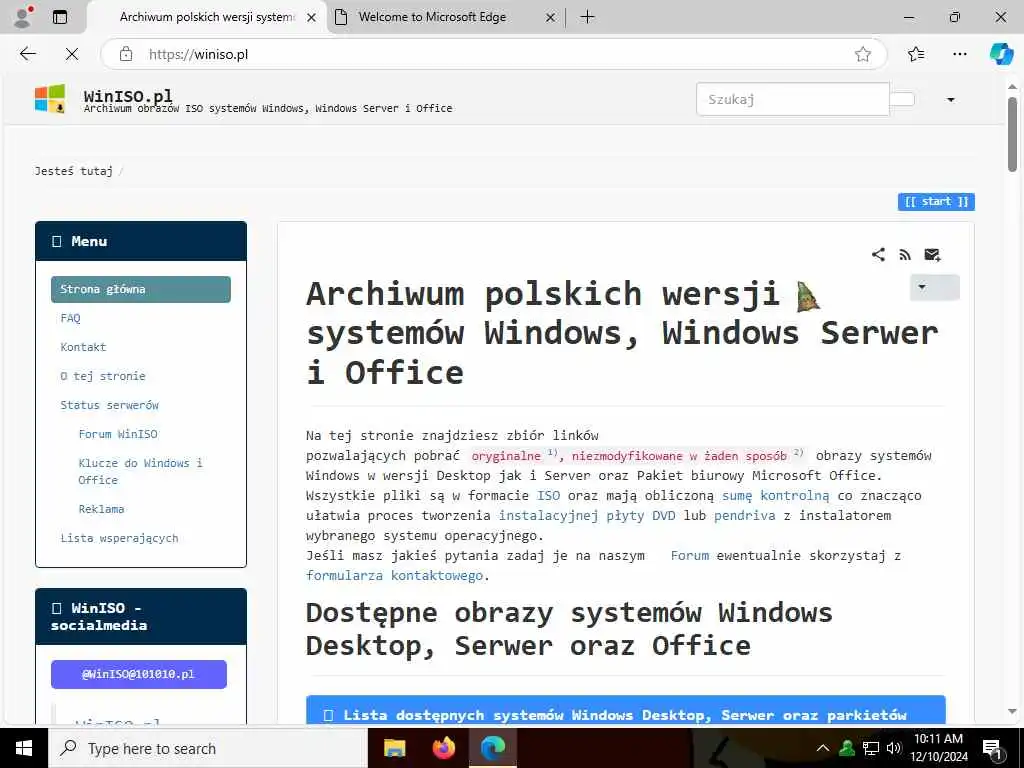Show hidden tray icons chevron
1024x768 pixels.
coord(823,748)
